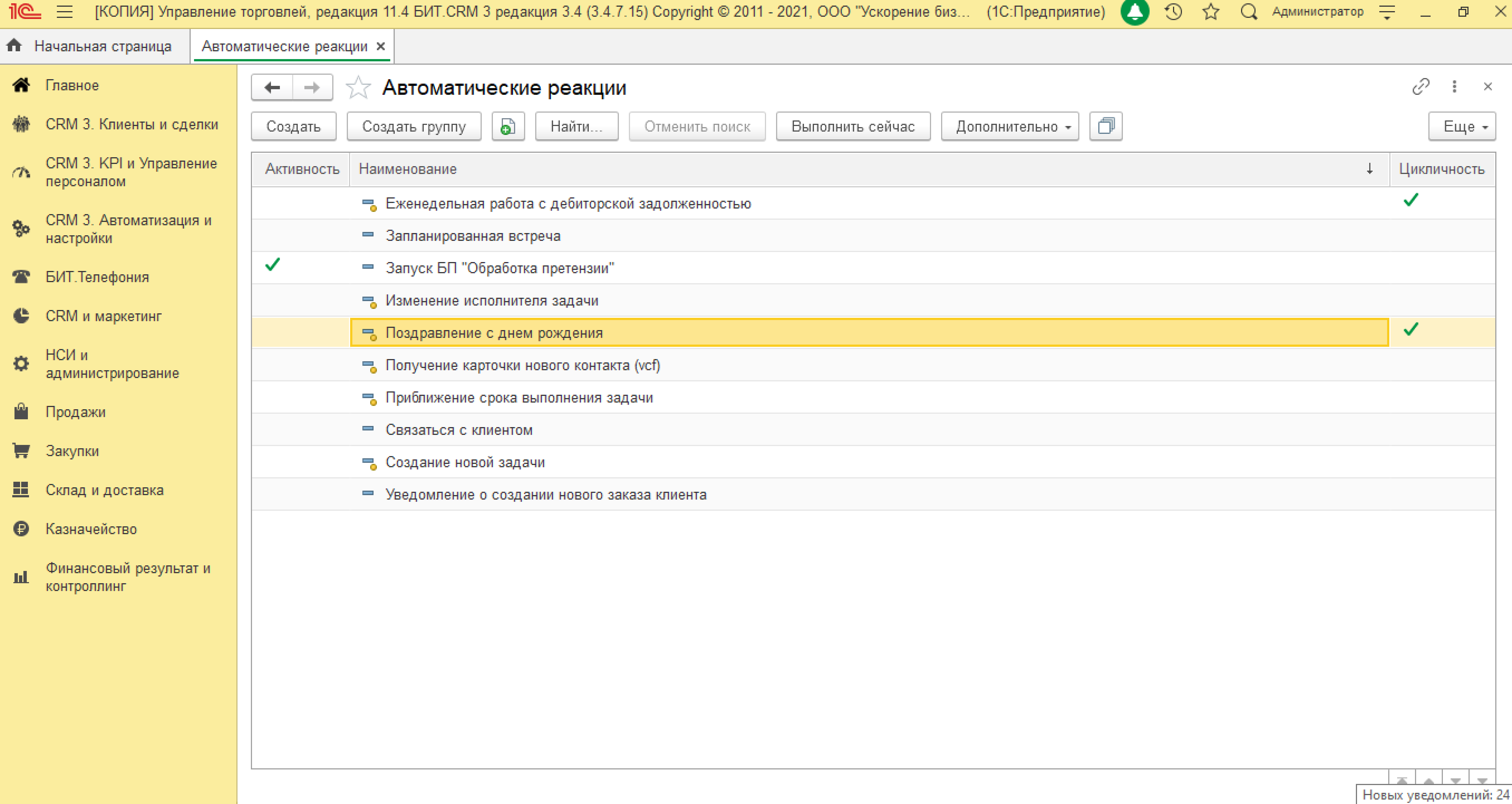Expand the Дополнительно dropdown
Image resolution: width=1512 pixels, height=804 pixels.
point(1009,126)
